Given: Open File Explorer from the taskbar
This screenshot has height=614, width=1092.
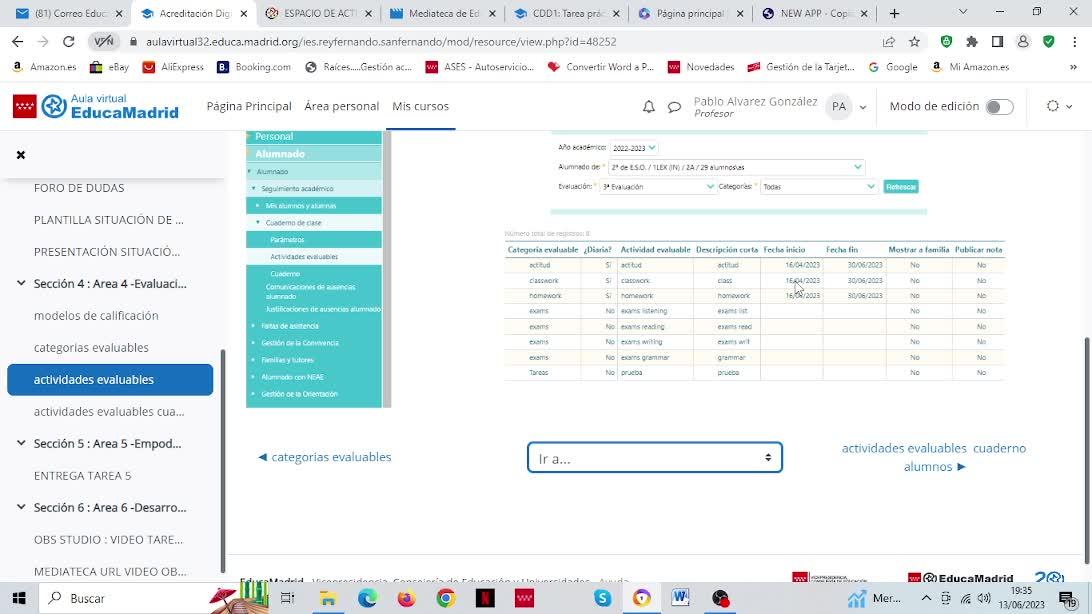Looking at the screenshot, I should tap(327, 598).
